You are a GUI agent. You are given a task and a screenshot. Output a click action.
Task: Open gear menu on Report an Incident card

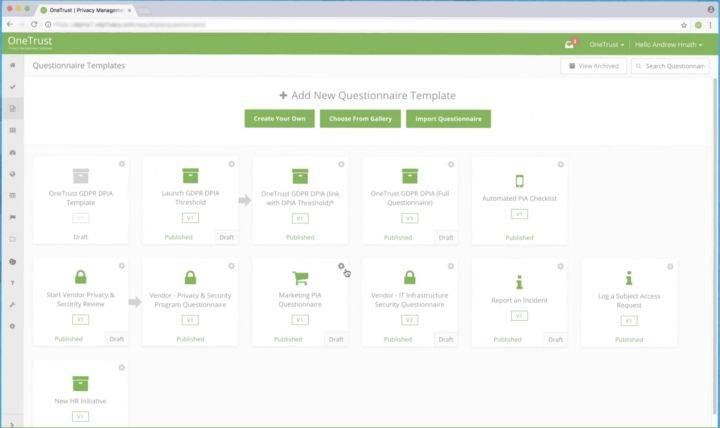560,266
